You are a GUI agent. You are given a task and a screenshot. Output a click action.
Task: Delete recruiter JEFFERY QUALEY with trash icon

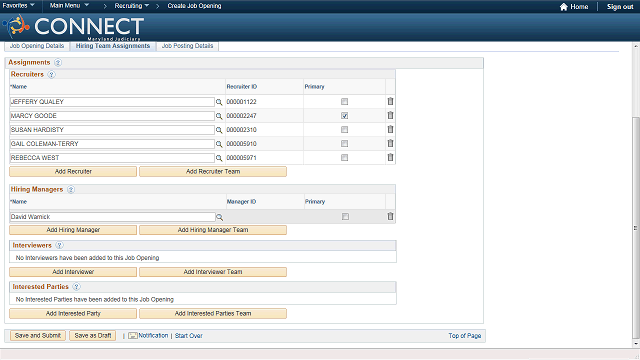click(x=390, y=101)
